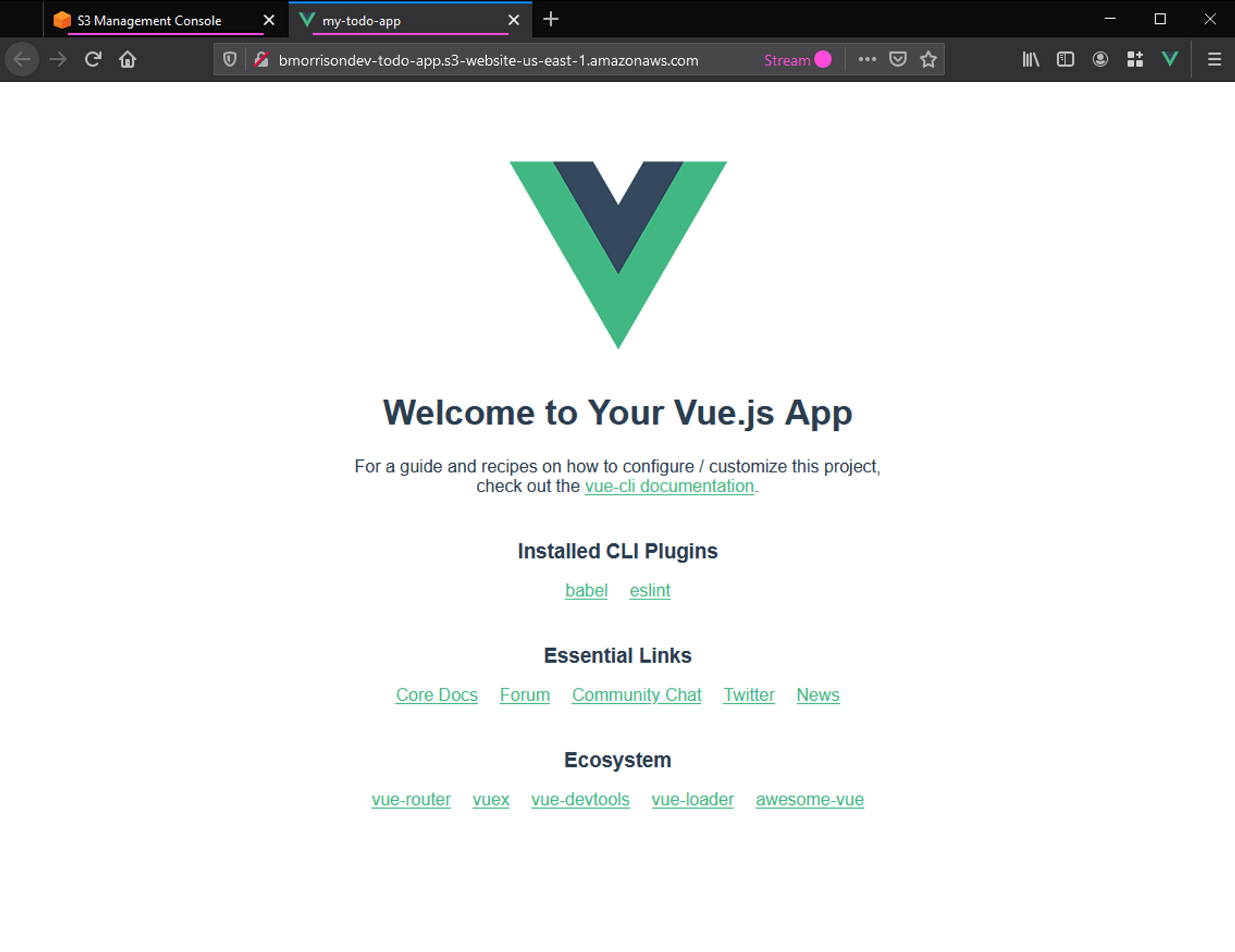
Task: Go to the browser Home page
Action: point(128,59)
